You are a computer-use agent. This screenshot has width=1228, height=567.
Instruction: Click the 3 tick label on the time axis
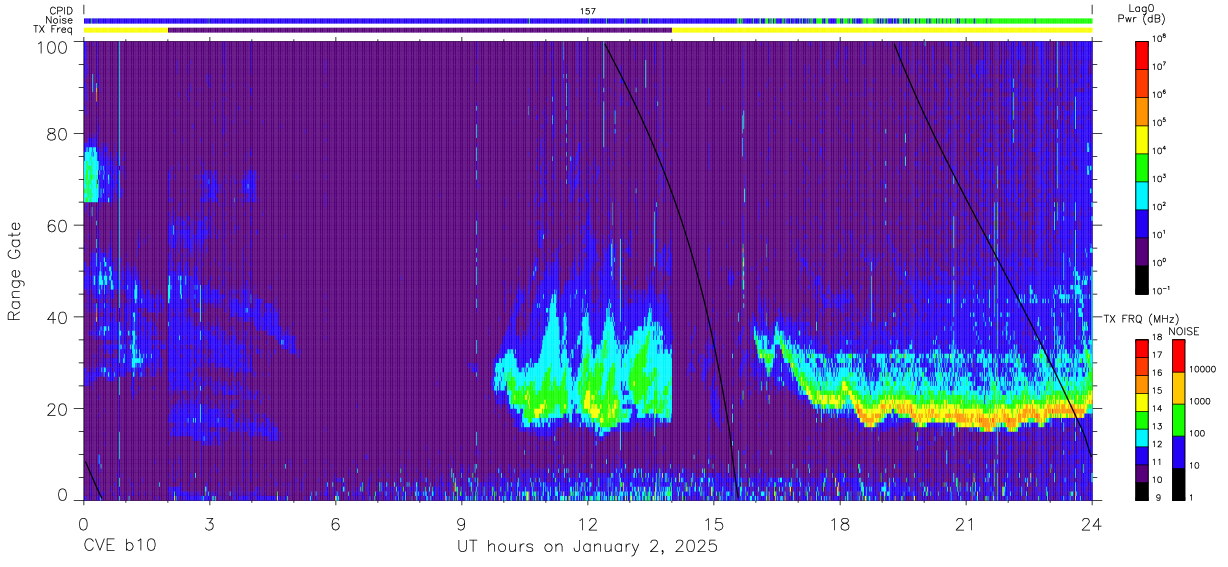click(209, 524)
